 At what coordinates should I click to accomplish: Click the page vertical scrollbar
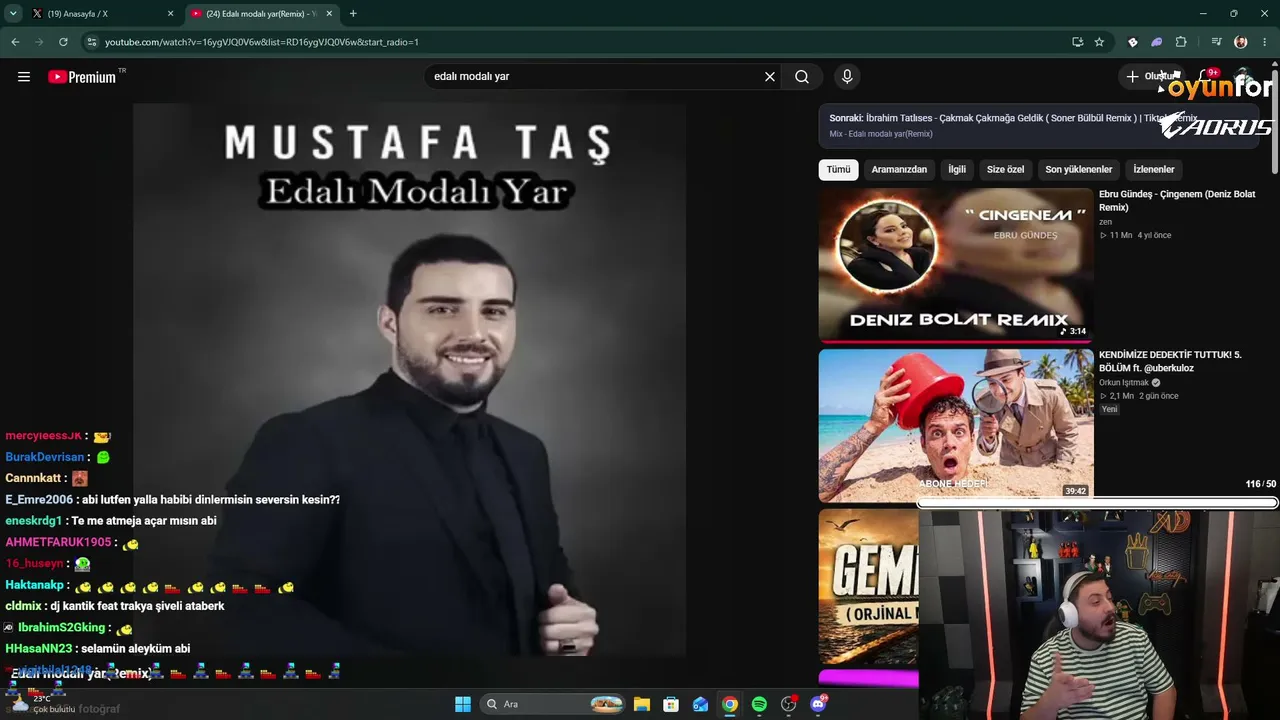(x=1275, y=120)
